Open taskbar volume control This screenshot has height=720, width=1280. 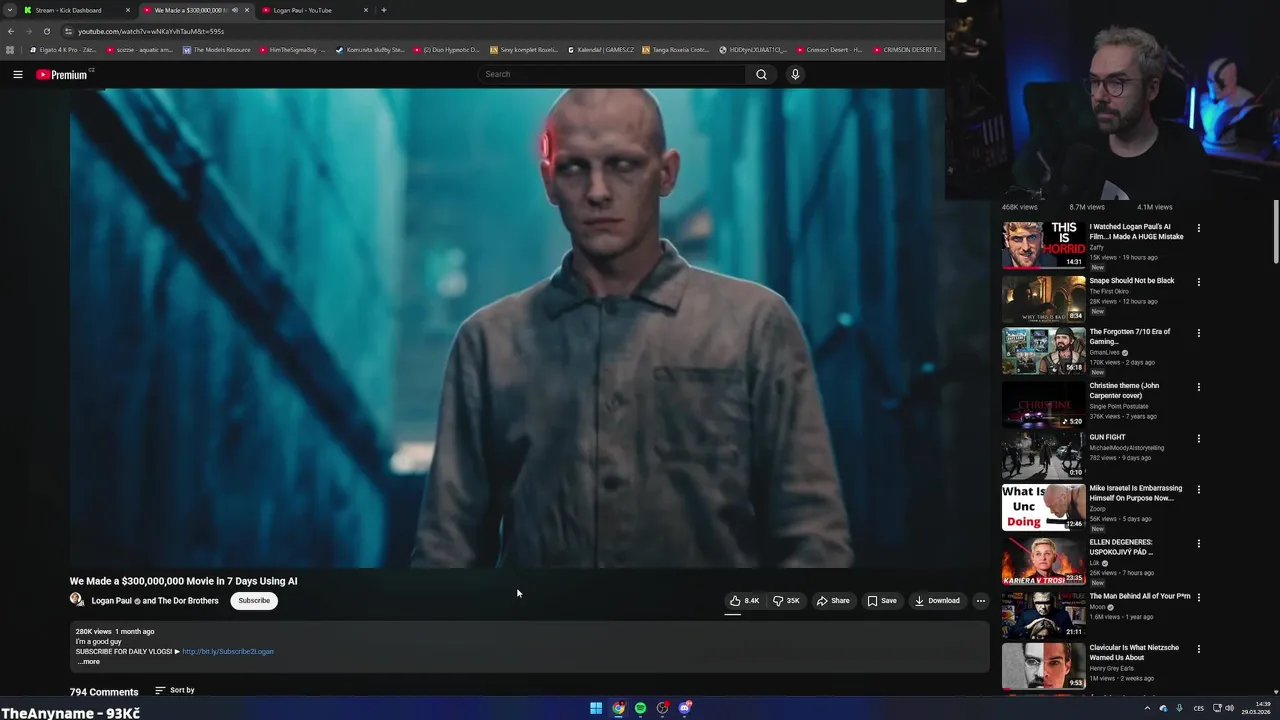(1229, 708)
